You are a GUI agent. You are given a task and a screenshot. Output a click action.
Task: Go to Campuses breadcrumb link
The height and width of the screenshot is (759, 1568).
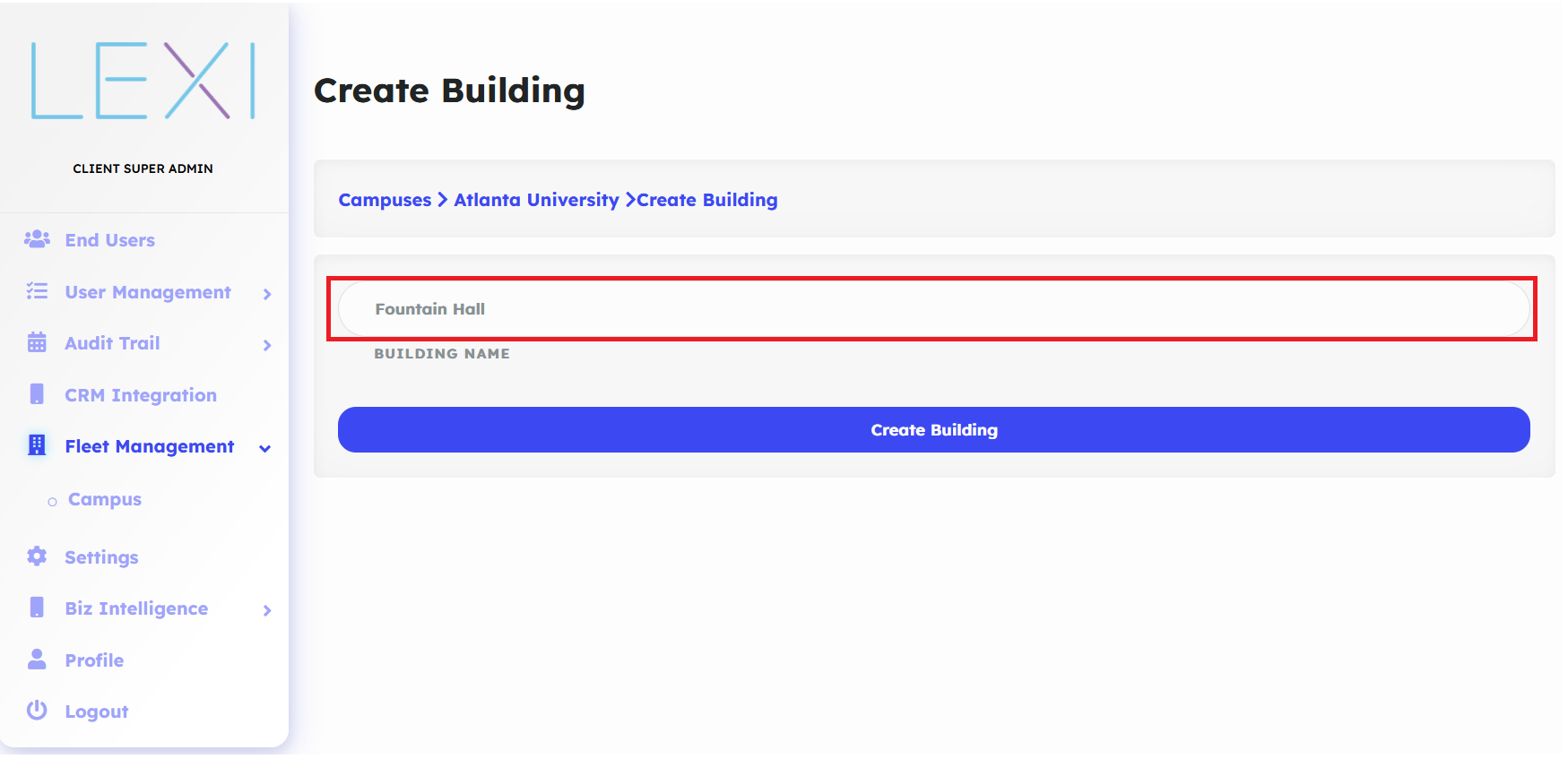click(385, 200)
